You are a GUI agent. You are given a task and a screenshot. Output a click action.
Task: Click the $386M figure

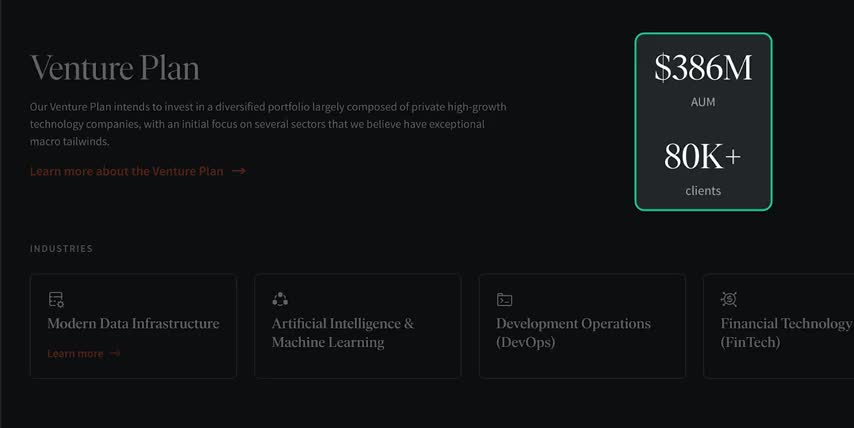pos(703,68)
